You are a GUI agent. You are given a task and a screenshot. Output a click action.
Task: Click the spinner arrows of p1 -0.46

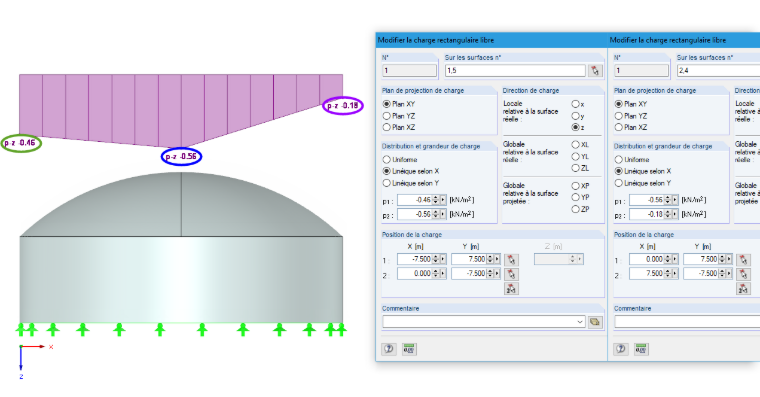[x=436, y=200]
